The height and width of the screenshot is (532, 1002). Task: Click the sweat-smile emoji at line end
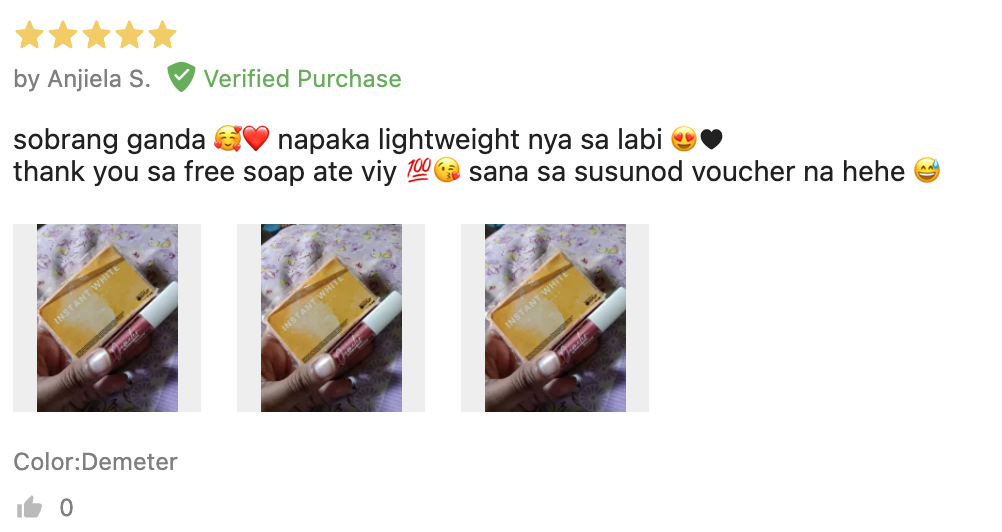click(x=927, y=171)
